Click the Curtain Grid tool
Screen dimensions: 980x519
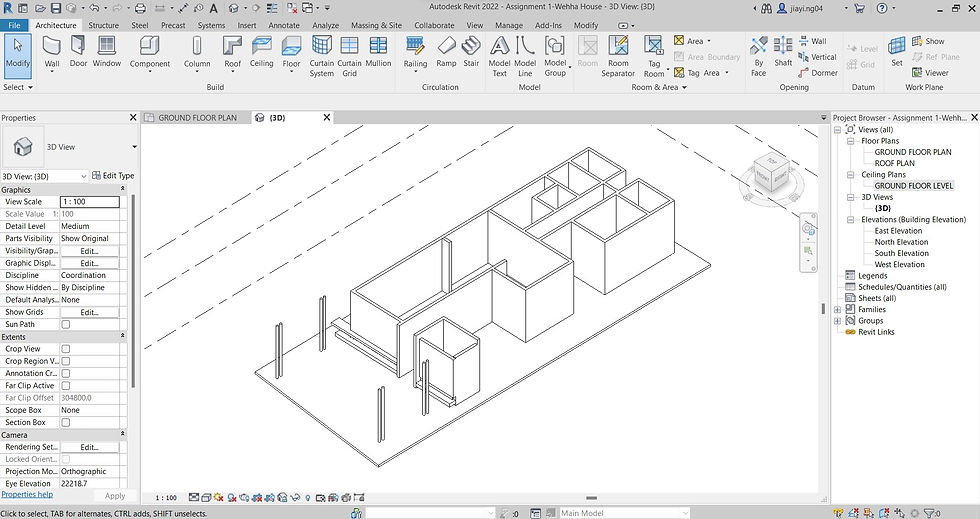point(349,56)
